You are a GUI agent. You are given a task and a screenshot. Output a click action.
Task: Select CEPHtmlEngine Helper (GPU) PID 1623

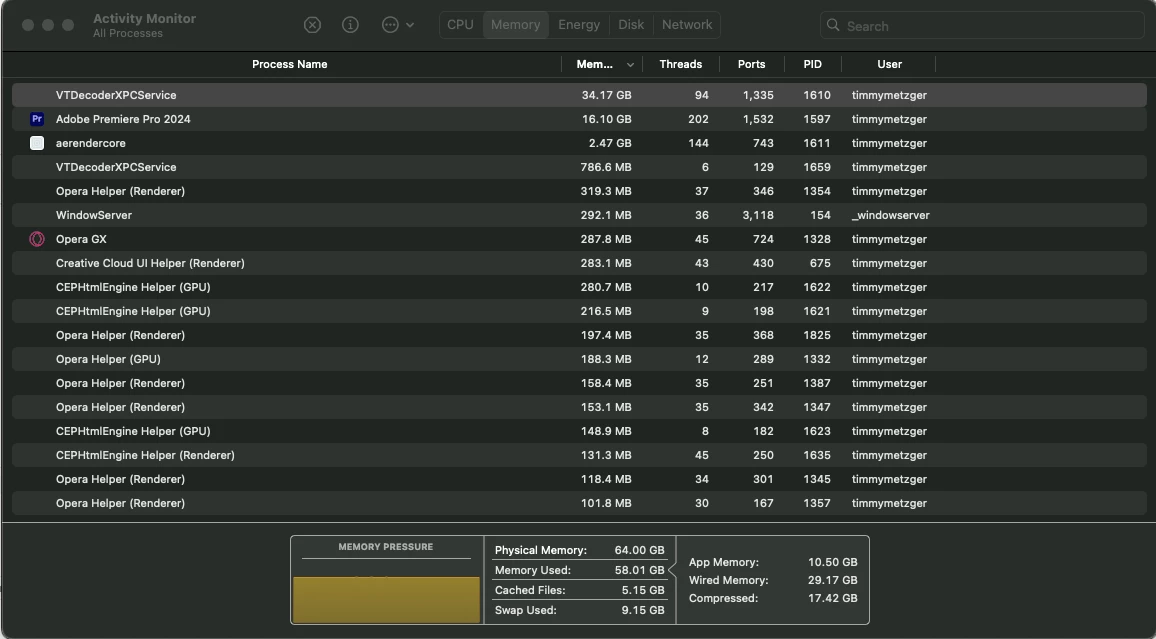579,431
